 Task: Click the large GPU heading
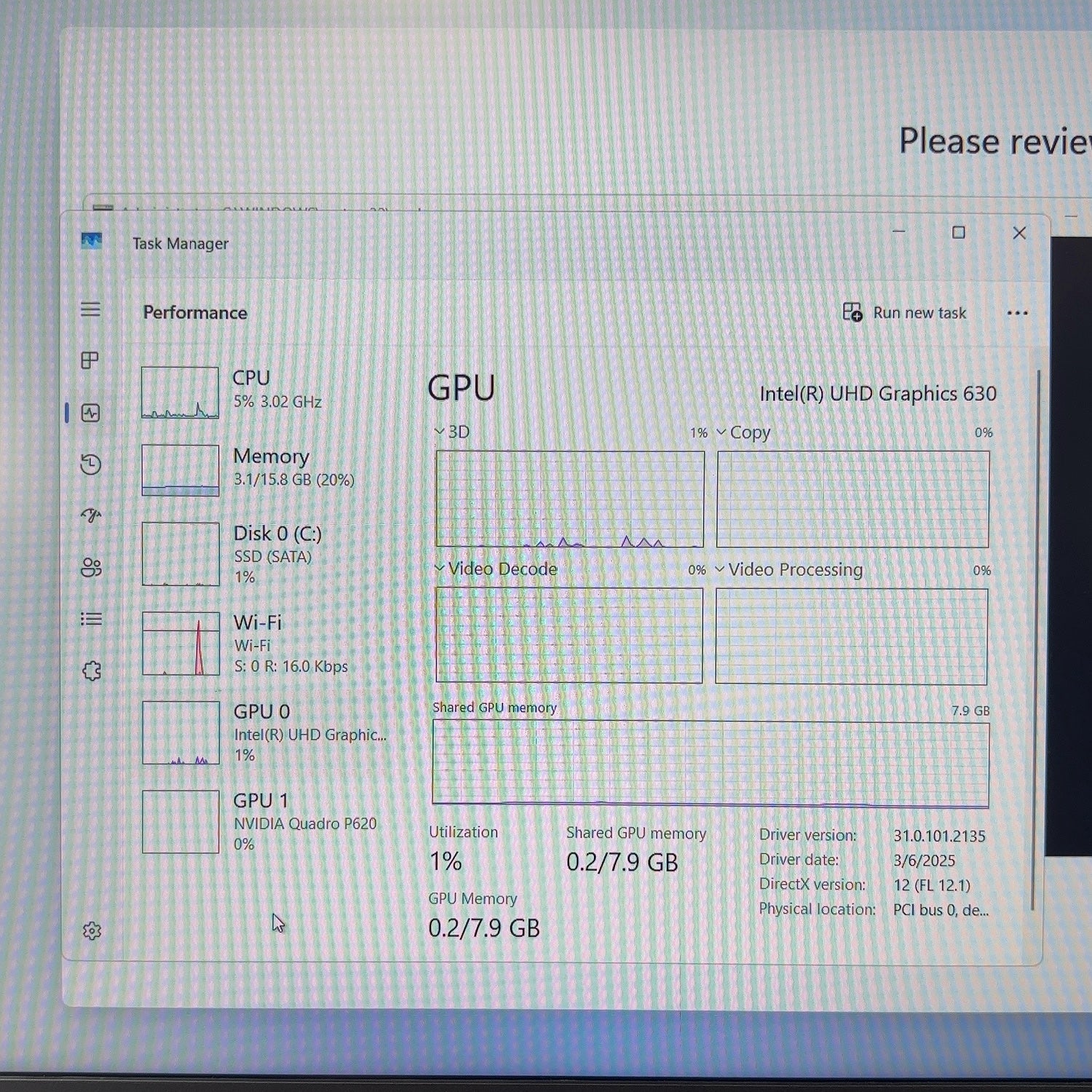462,387
